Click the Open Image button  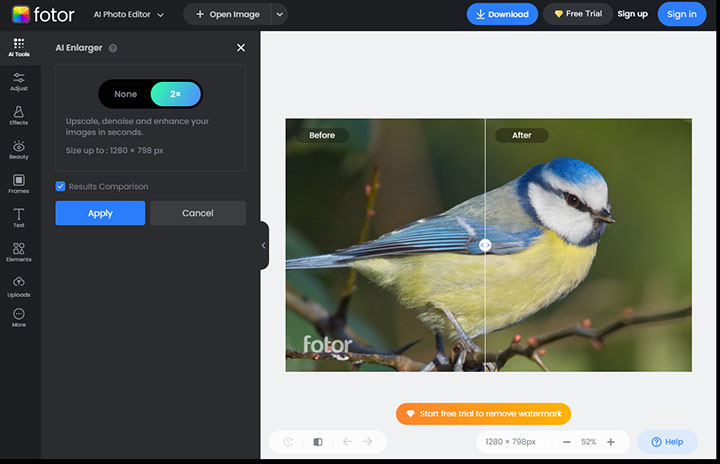click(x=228, y=15)
